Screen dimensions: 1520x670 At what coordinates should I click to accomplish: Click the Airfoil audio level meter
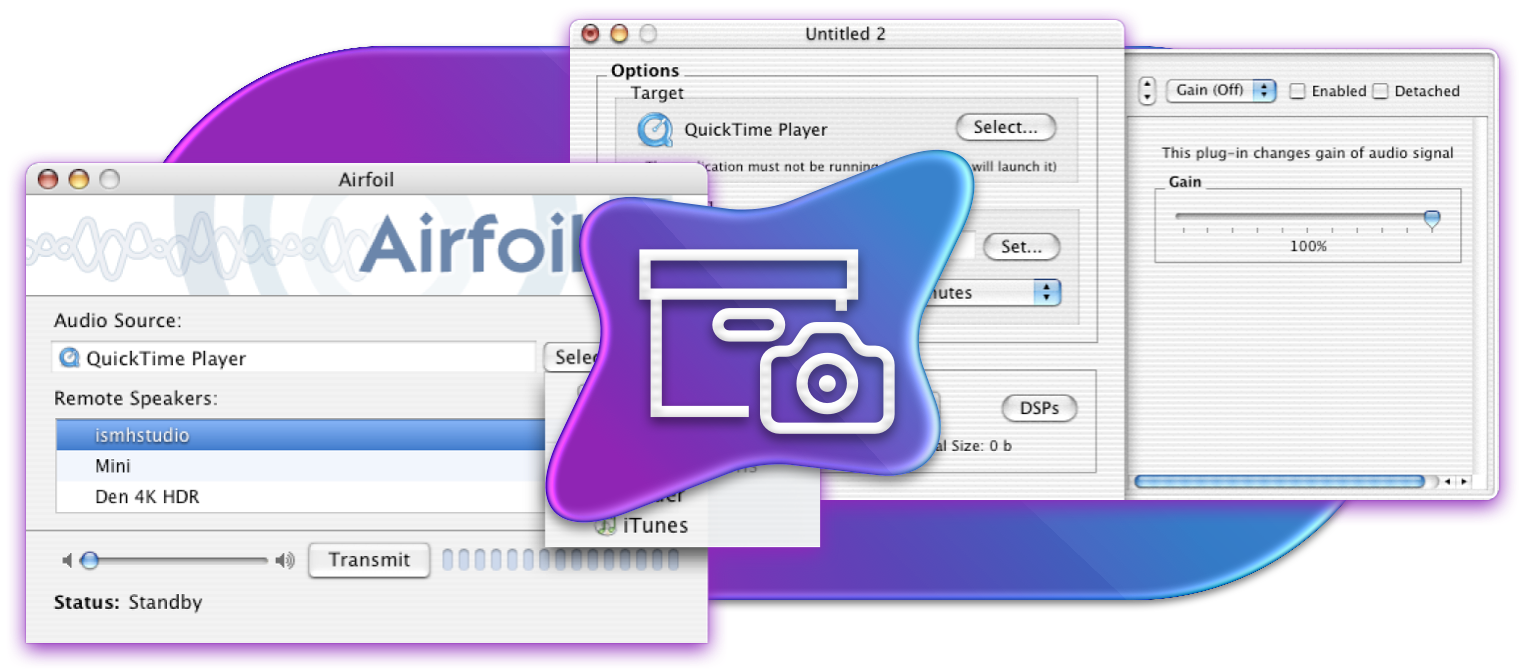[x=560, y=560]
